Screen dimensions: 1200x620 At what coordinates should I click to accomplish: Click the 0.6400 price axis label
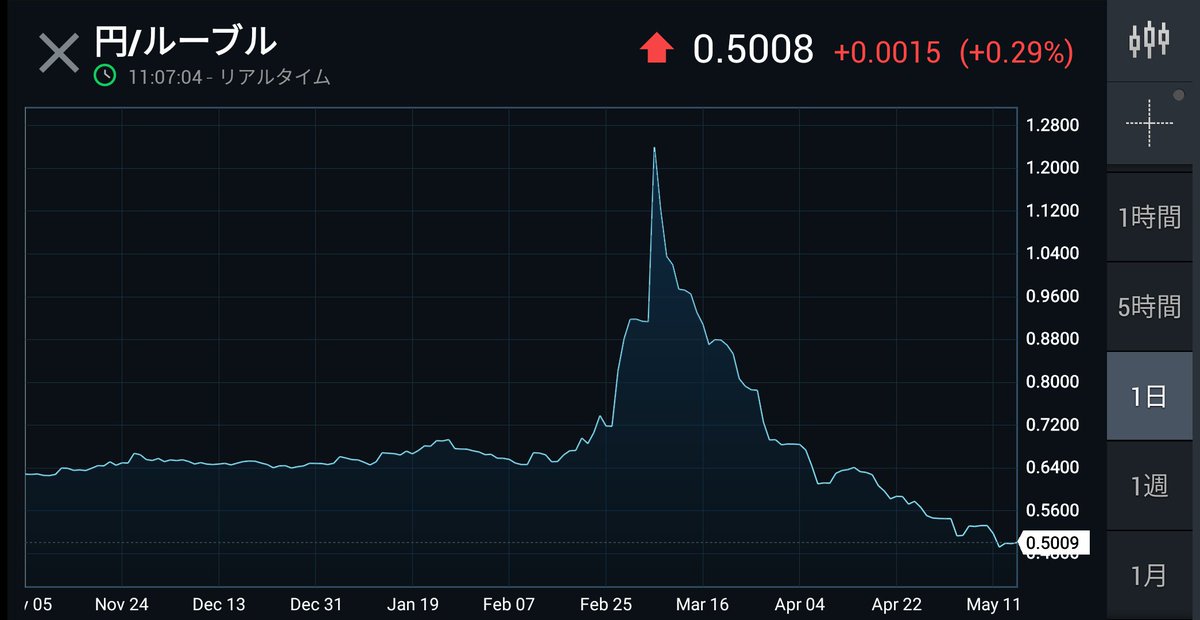[x=1052, y=467]
